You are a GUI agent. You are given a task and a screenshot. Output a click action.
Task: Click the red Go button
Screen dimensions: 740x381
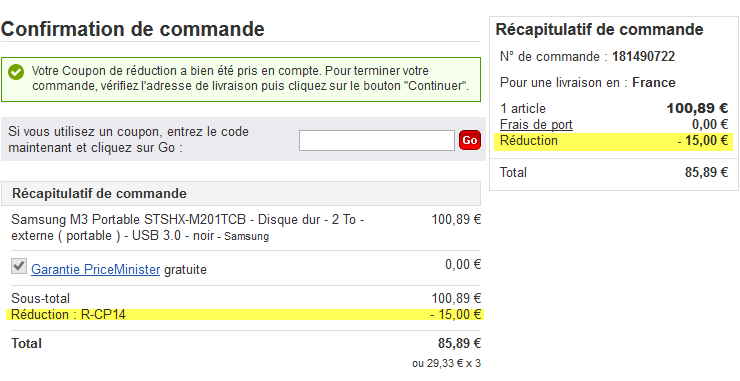[470, 140]
